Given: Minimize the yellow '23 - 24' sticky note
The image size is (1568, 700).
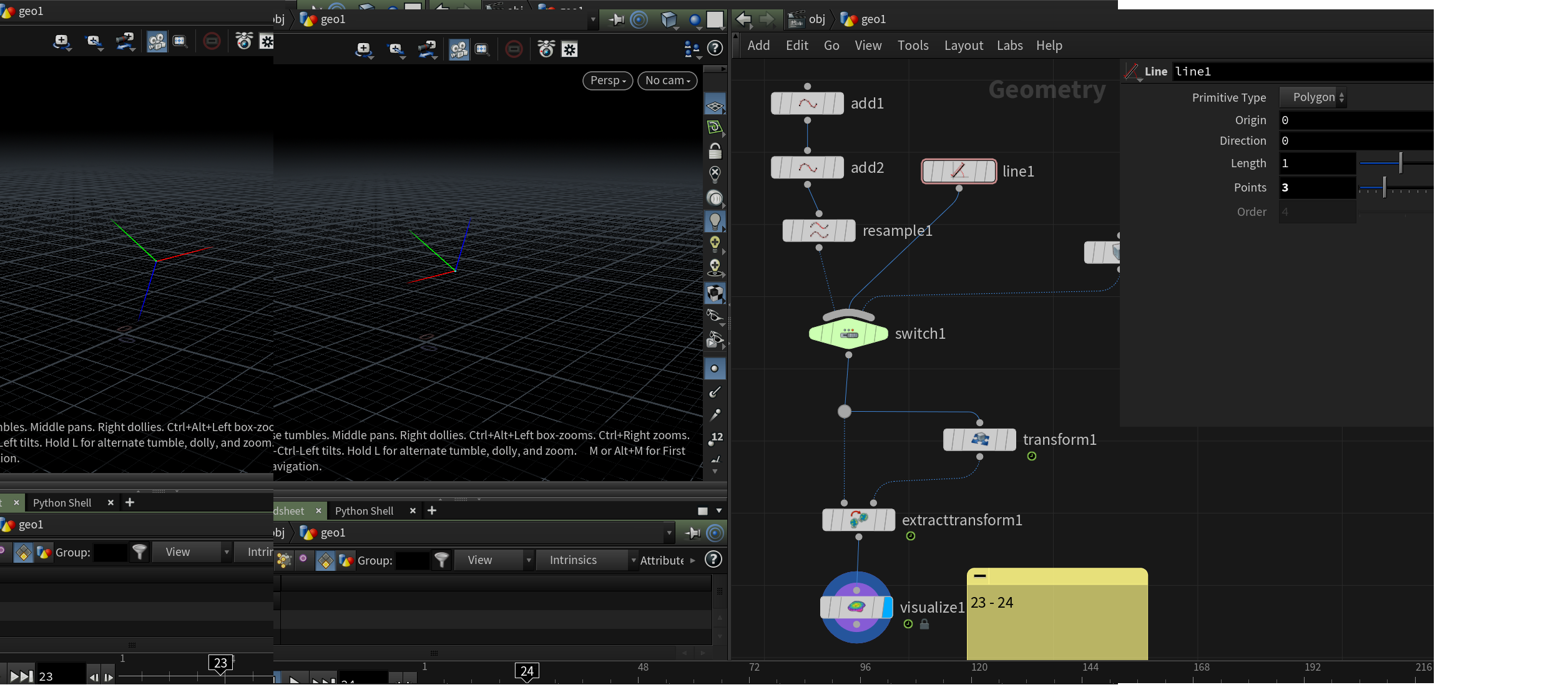Looking at the screenshot, I should [980, 576].
